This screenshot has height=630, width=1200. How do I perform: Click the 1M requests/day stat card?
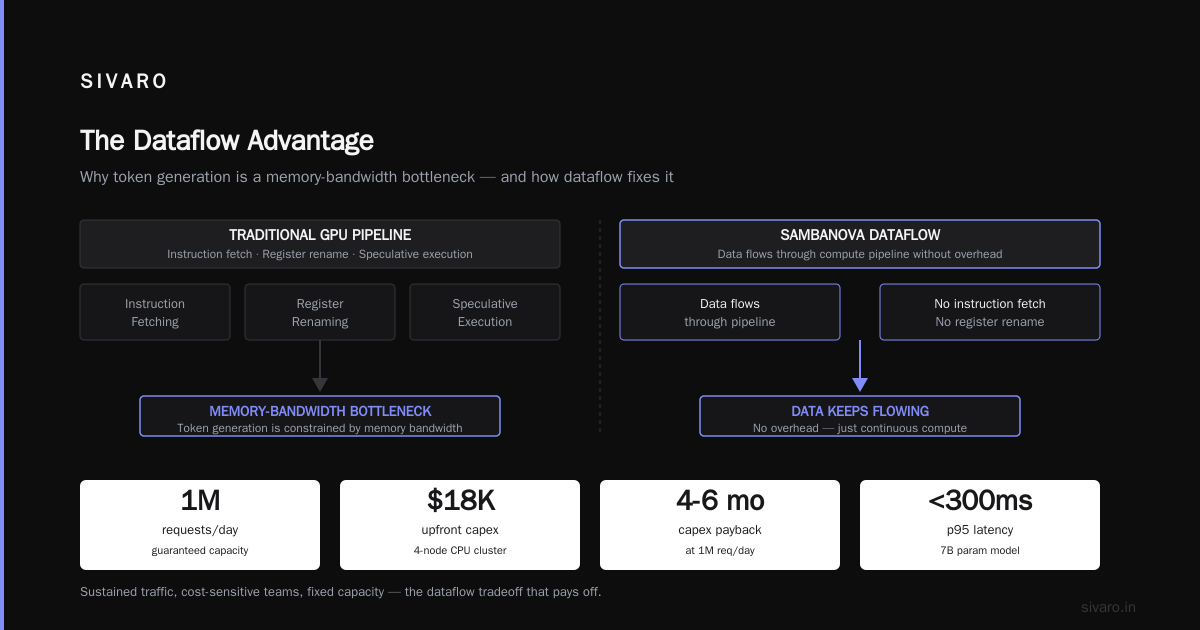point(200,525)
